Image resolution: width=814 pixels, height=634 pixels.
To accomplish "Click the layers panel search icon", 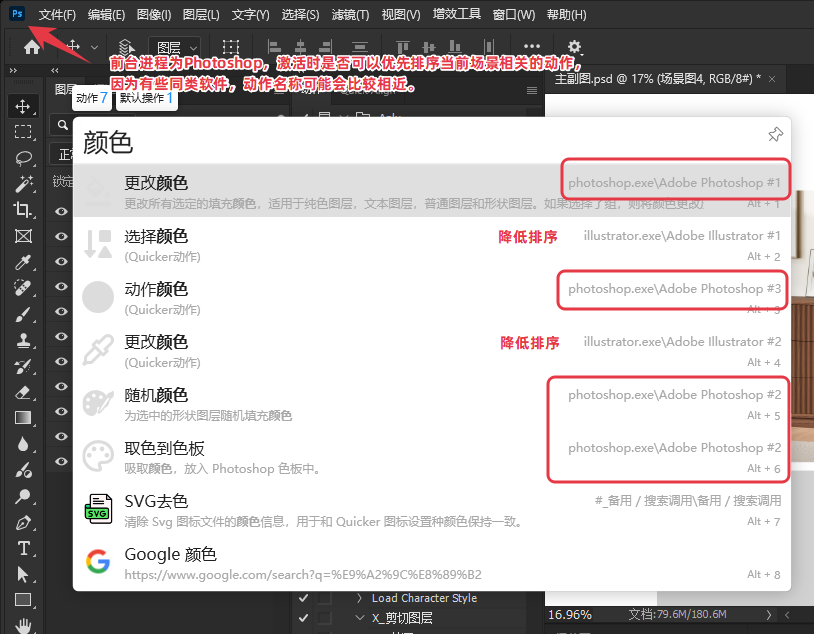I will (x=63, y=125).
